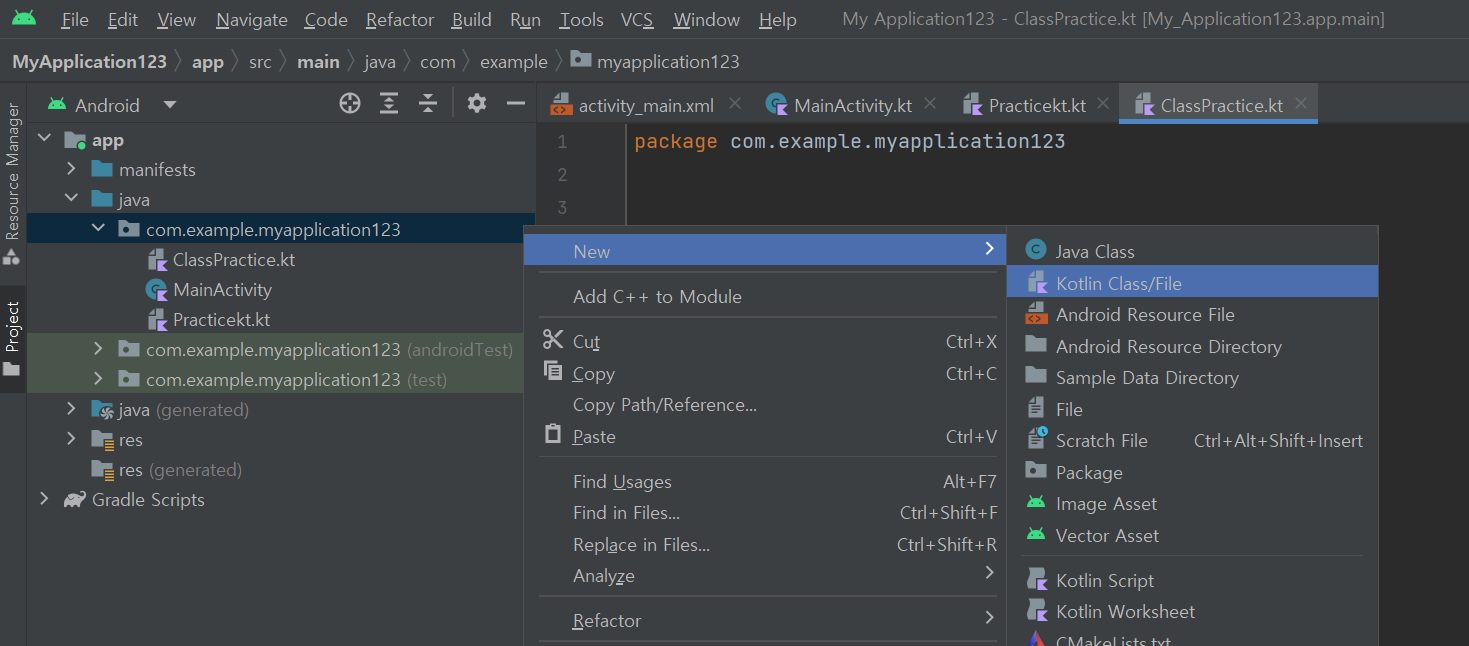Click the main breadcrumb segment
This screenshot has height=646, width=1469.
(x=318, y=62)
